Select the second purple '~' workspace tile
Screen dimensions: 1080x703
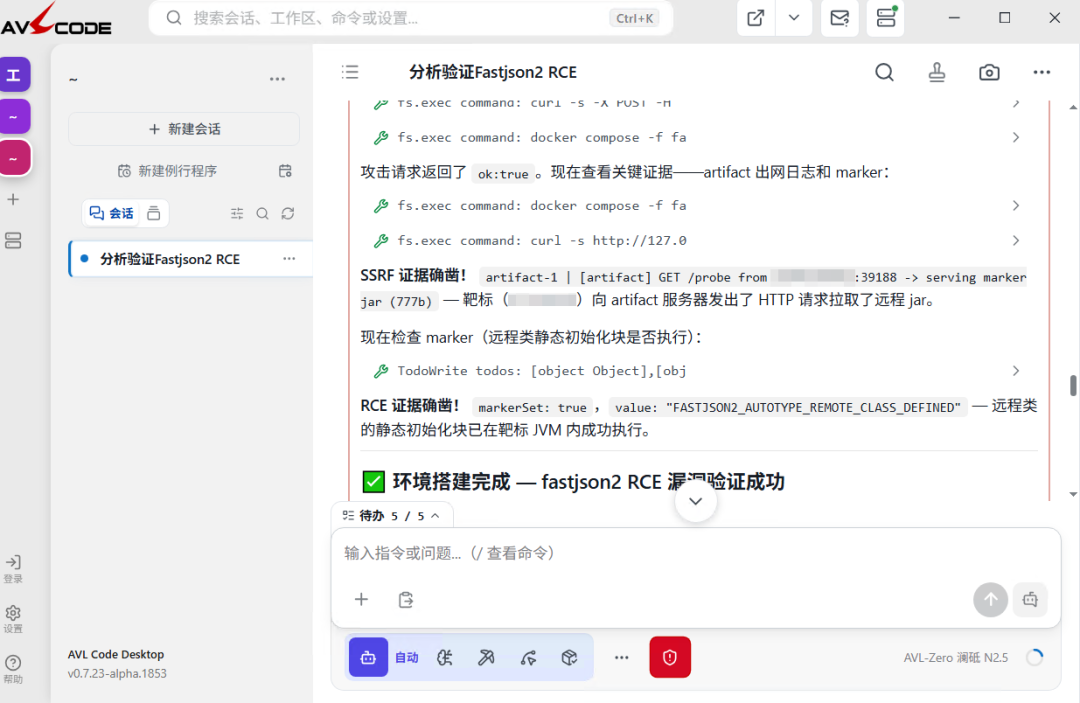pos(14,116)
